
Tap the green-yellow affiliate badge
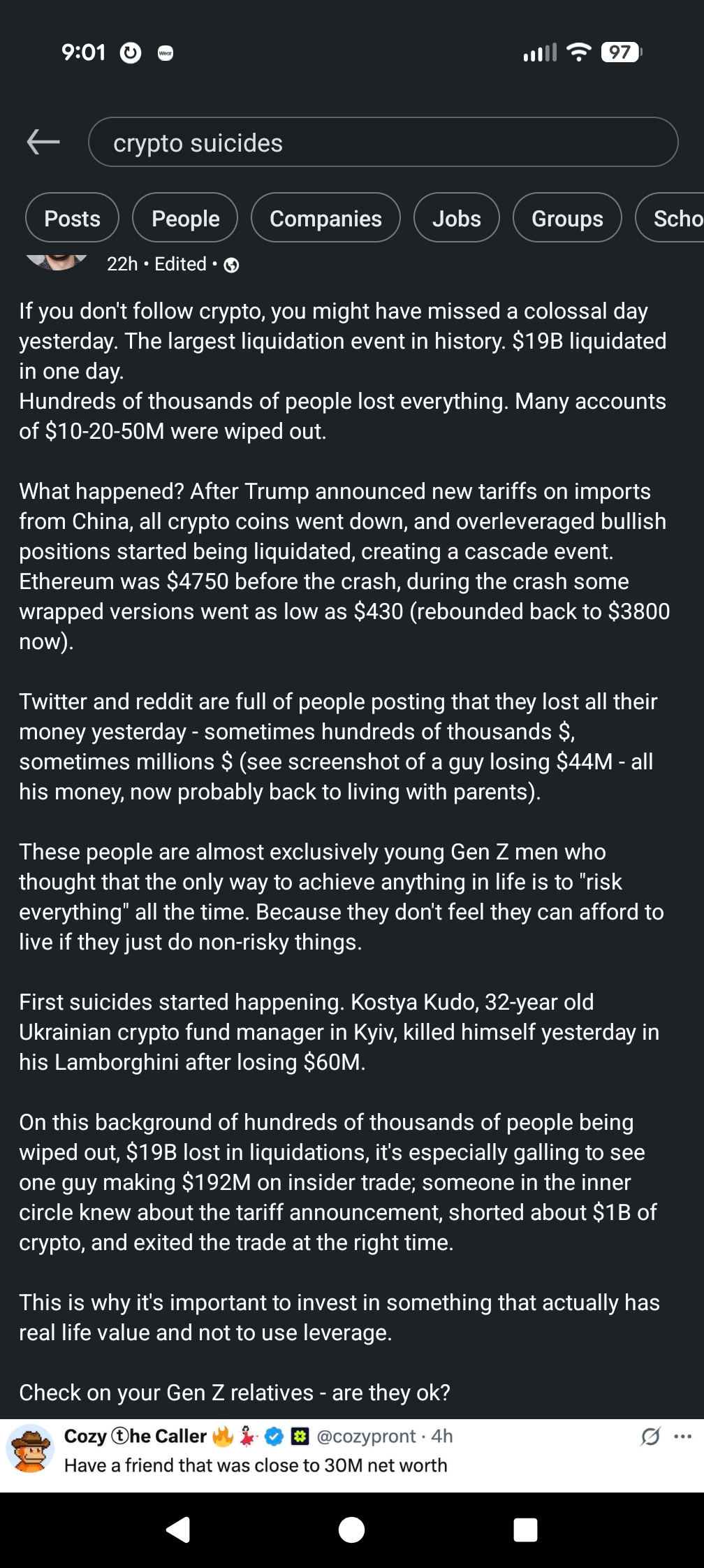[x=300, y=1437]
